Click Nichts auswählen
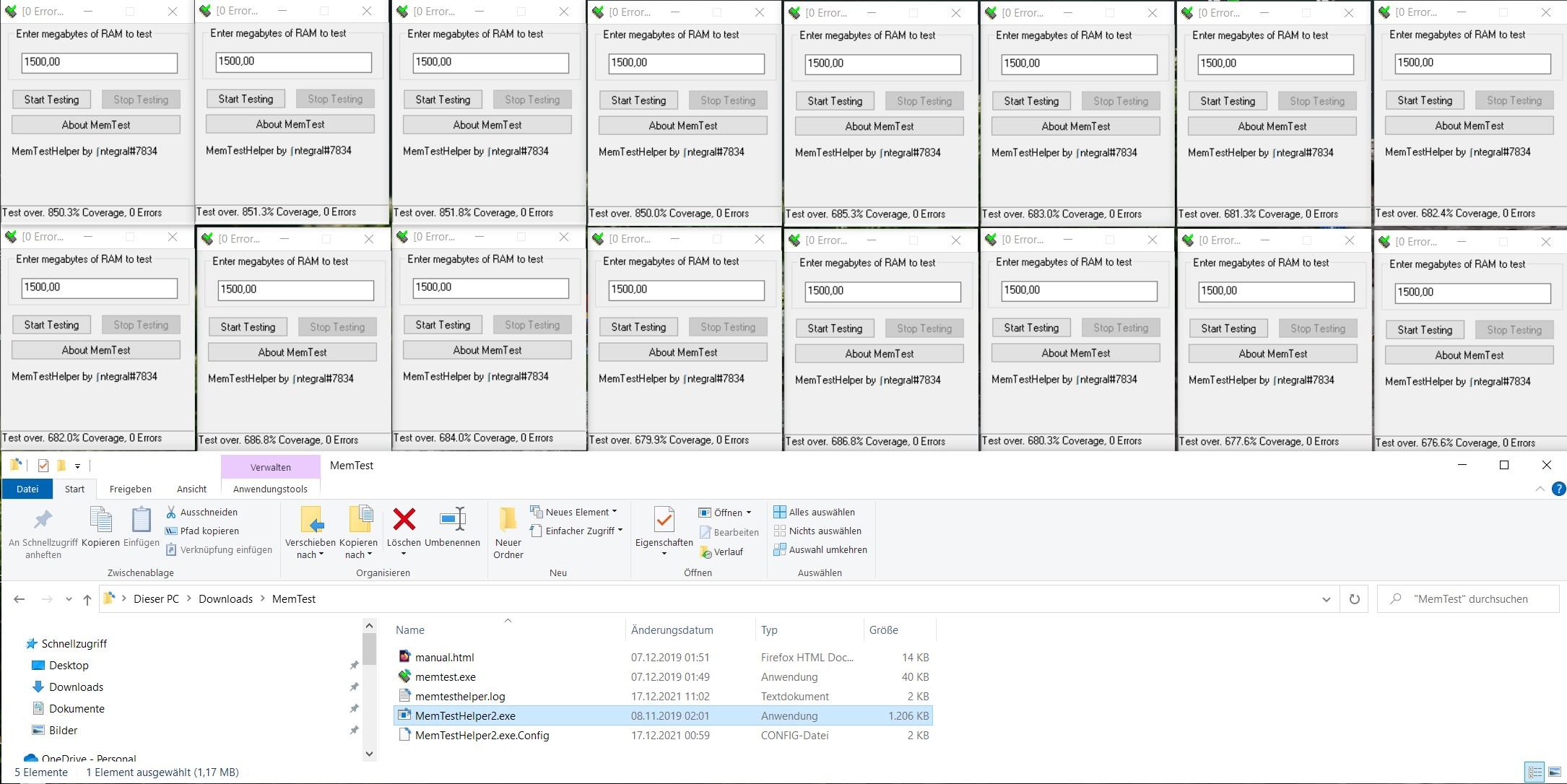 tap(817, 531)
